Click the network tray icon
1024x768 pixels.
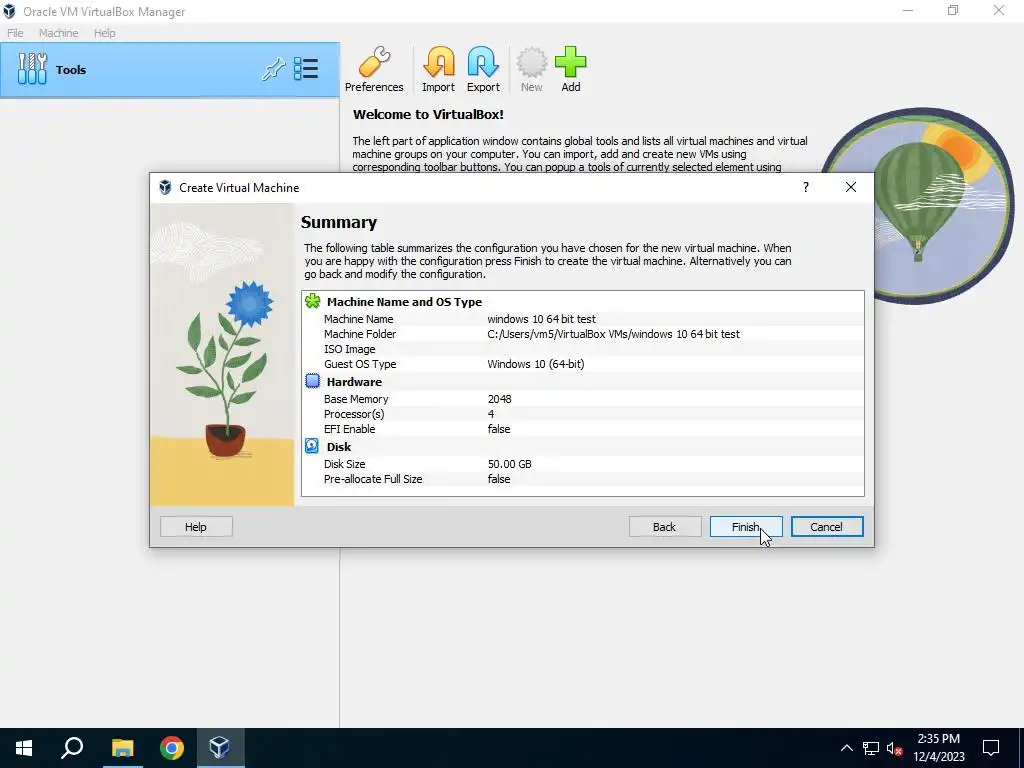(x=871, y=748)
